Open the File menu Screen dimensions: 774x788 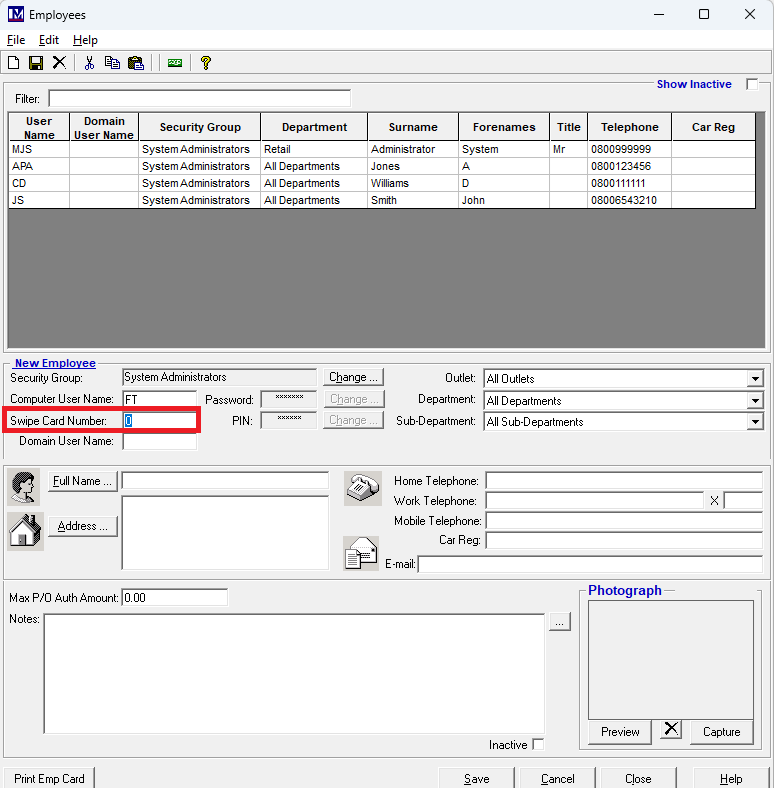pos(16,40)
